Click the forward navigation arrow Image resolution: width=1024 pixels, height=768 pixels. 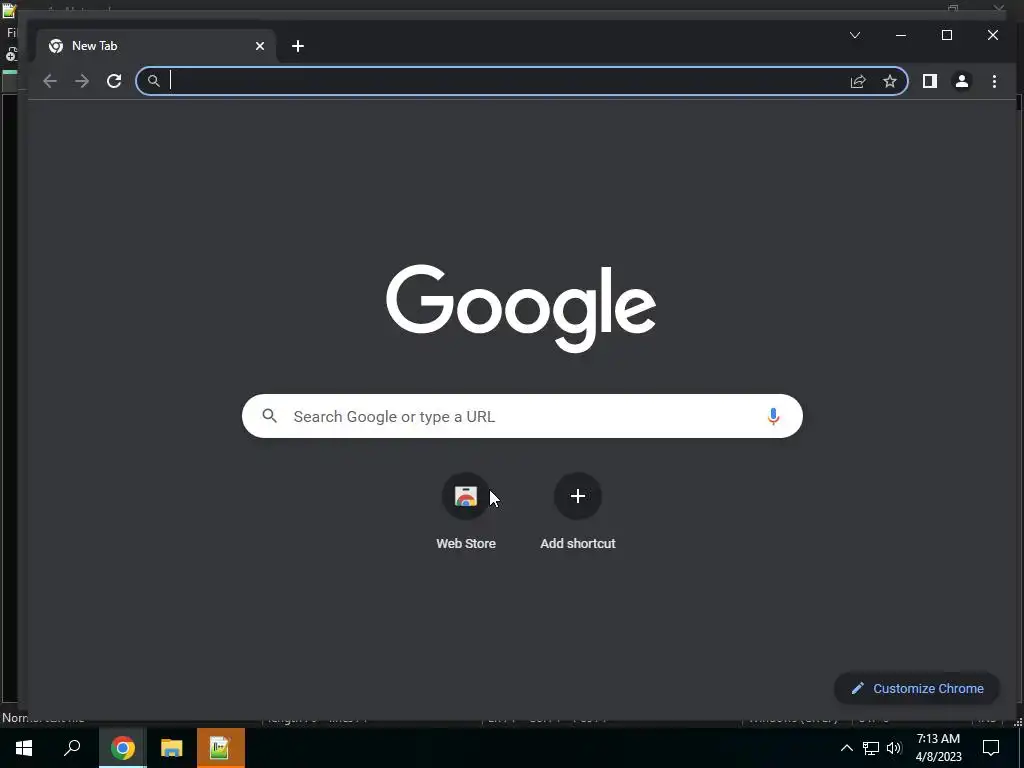82,81
